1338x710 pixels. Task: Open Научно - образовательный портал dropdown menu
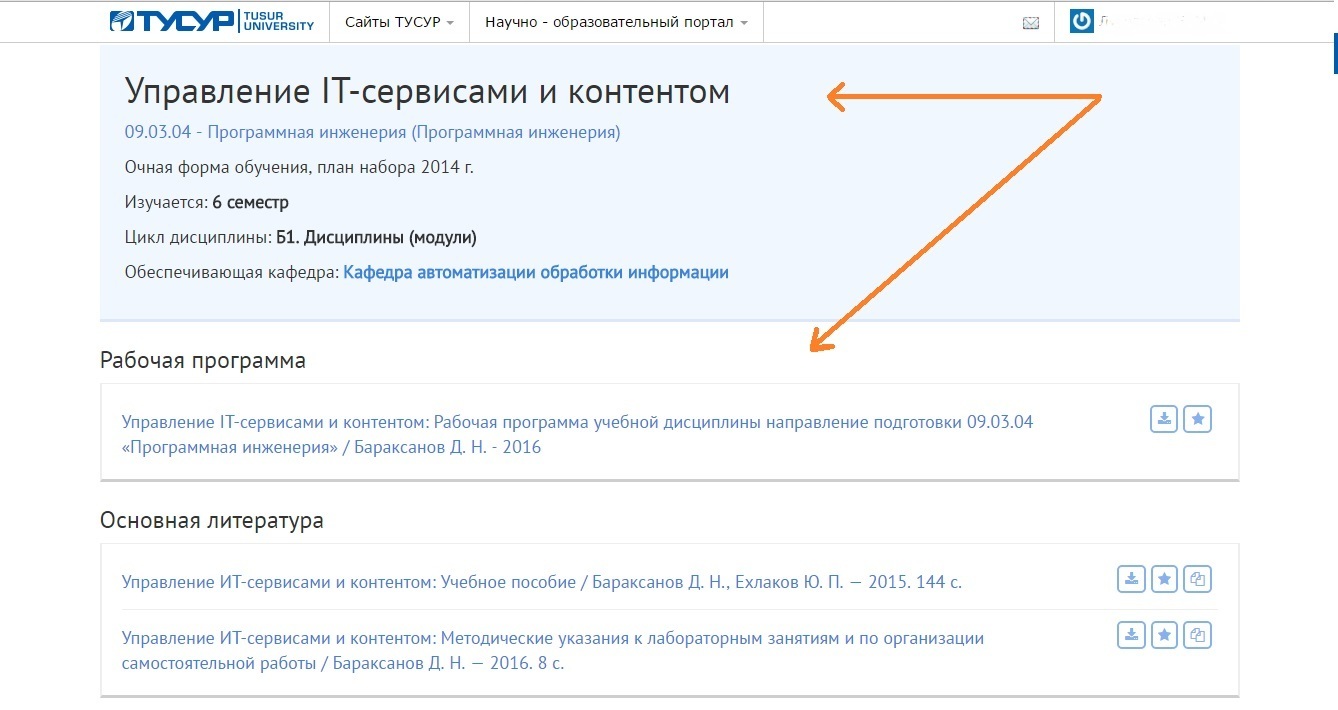(x=616, y=22)
